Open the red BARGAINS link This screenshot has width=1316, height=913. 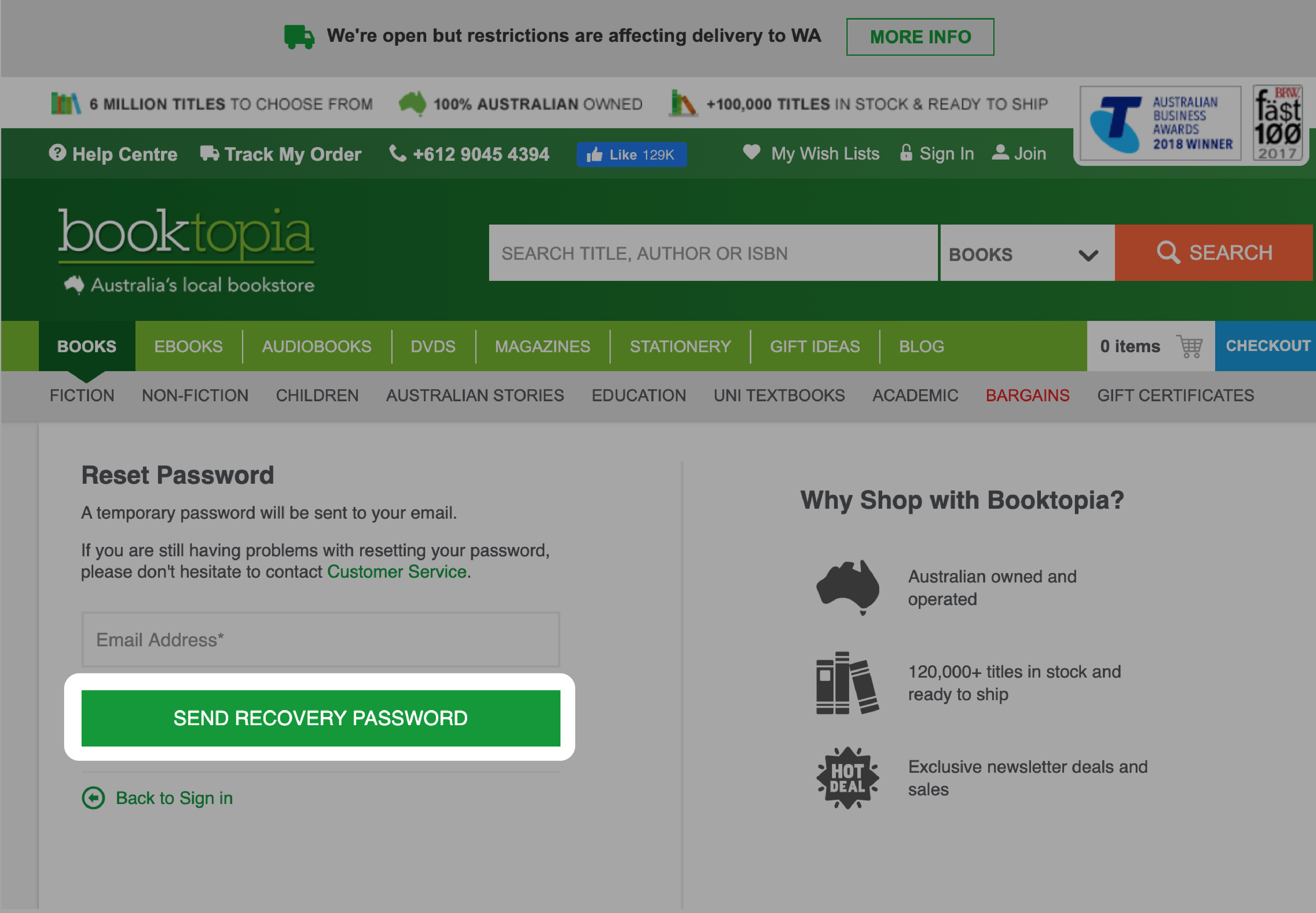(x=1027, y=395)
